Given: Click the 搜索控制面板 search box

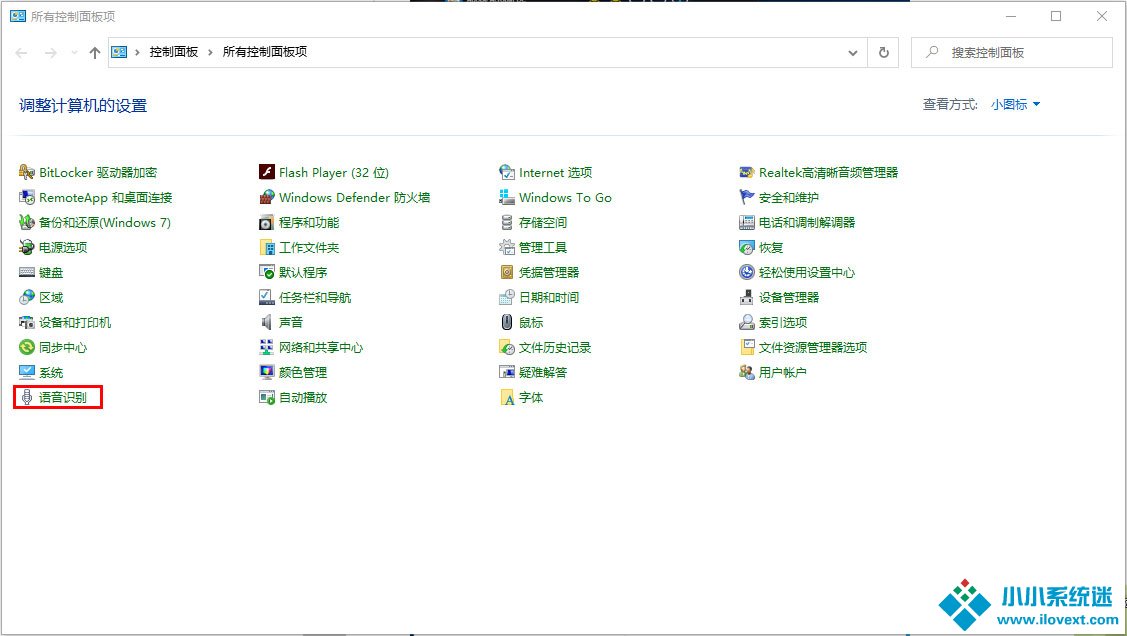Looking at the screenshot, I should (1011, 52).
